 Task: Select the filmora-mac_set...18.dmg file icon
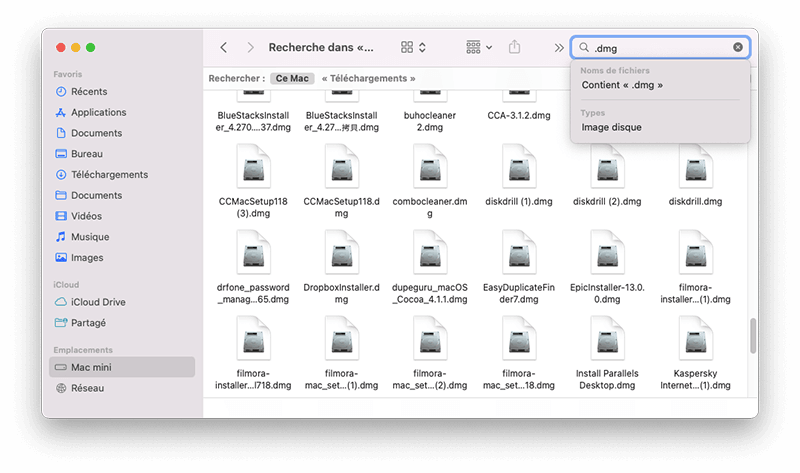(x=519, y=338)
